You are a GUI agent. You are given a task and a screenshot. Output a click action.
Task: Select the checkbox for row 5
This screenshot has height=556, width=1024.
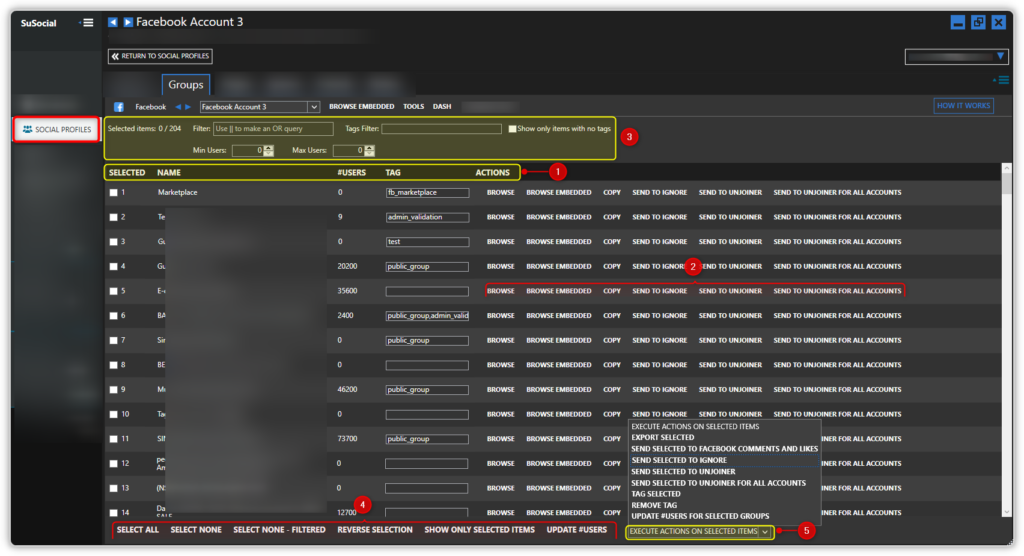pyautogui.click(x=114, y=291)
